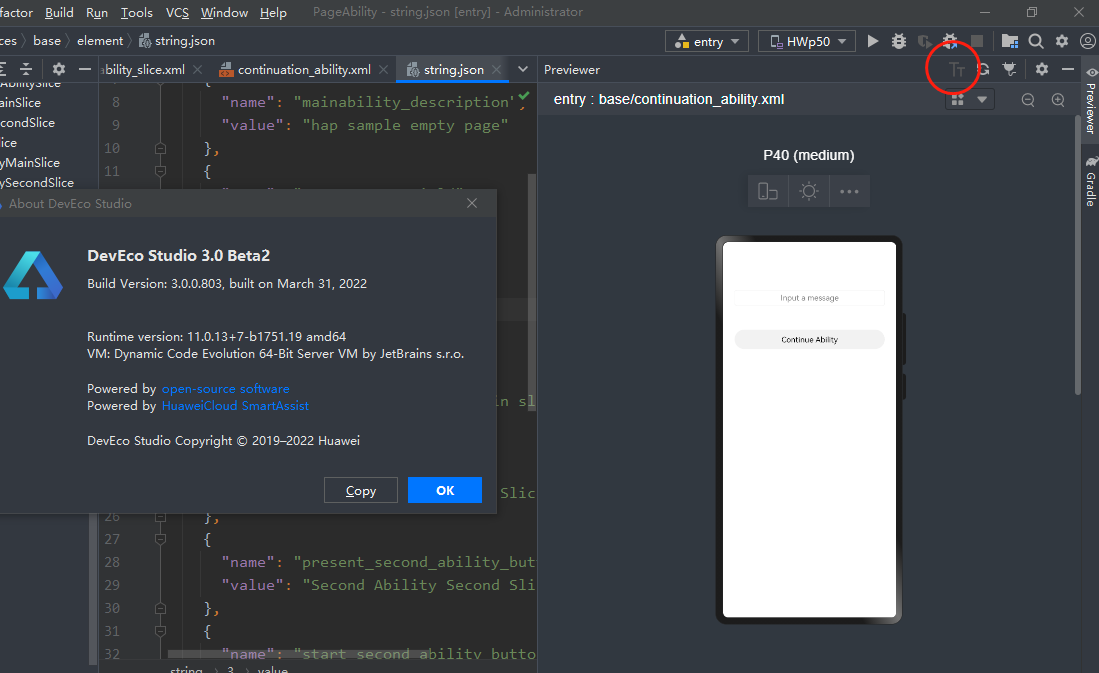
Task: Click "mainability_description" name value in editor
Action: (404, 102)
